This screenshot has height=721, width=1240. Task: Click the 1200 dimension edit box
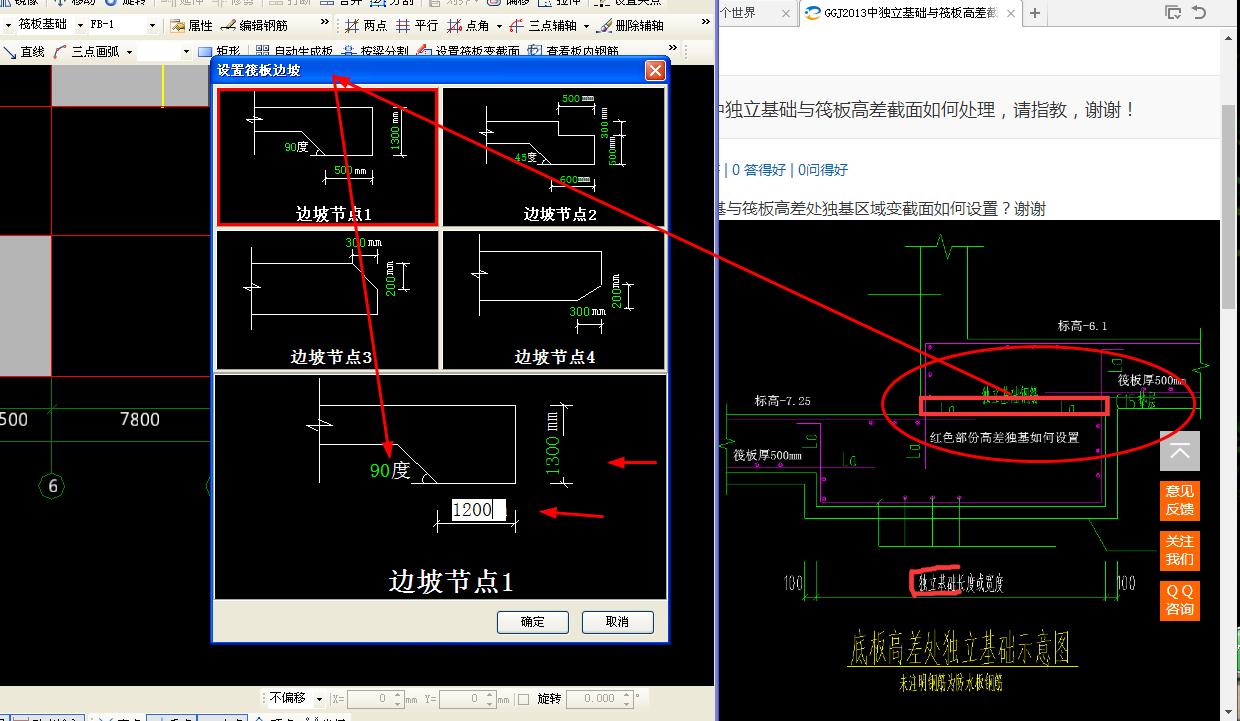(478, 510)
